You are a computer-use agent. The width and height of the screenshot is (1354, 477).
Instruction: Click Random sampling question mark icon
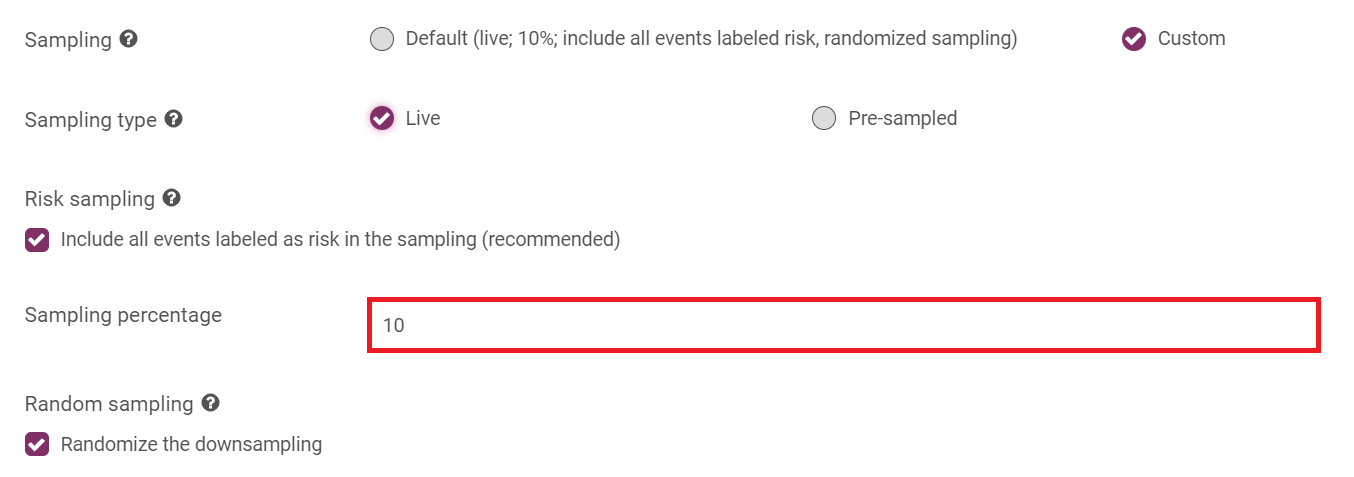point(210,403)
